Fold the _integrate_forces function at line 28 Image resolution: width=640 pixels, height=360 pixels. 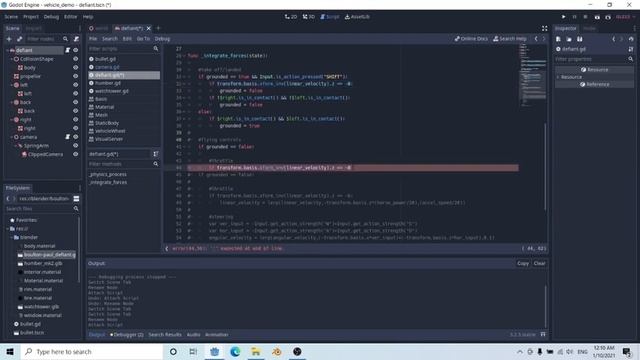(184, 56)
